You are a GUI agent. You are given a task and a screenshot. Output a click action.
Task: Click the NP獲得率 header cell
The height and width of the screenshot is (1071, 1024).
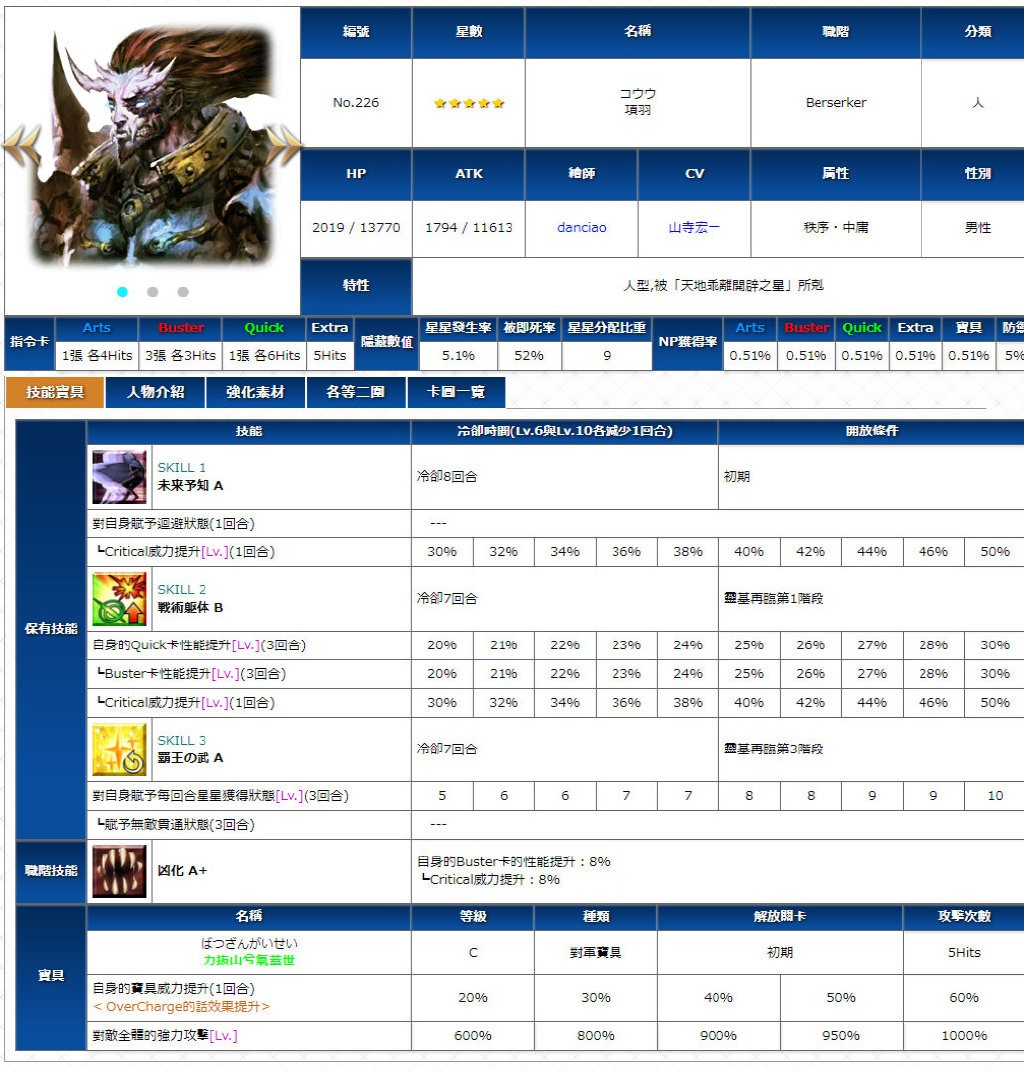click(x=687, y=342)
